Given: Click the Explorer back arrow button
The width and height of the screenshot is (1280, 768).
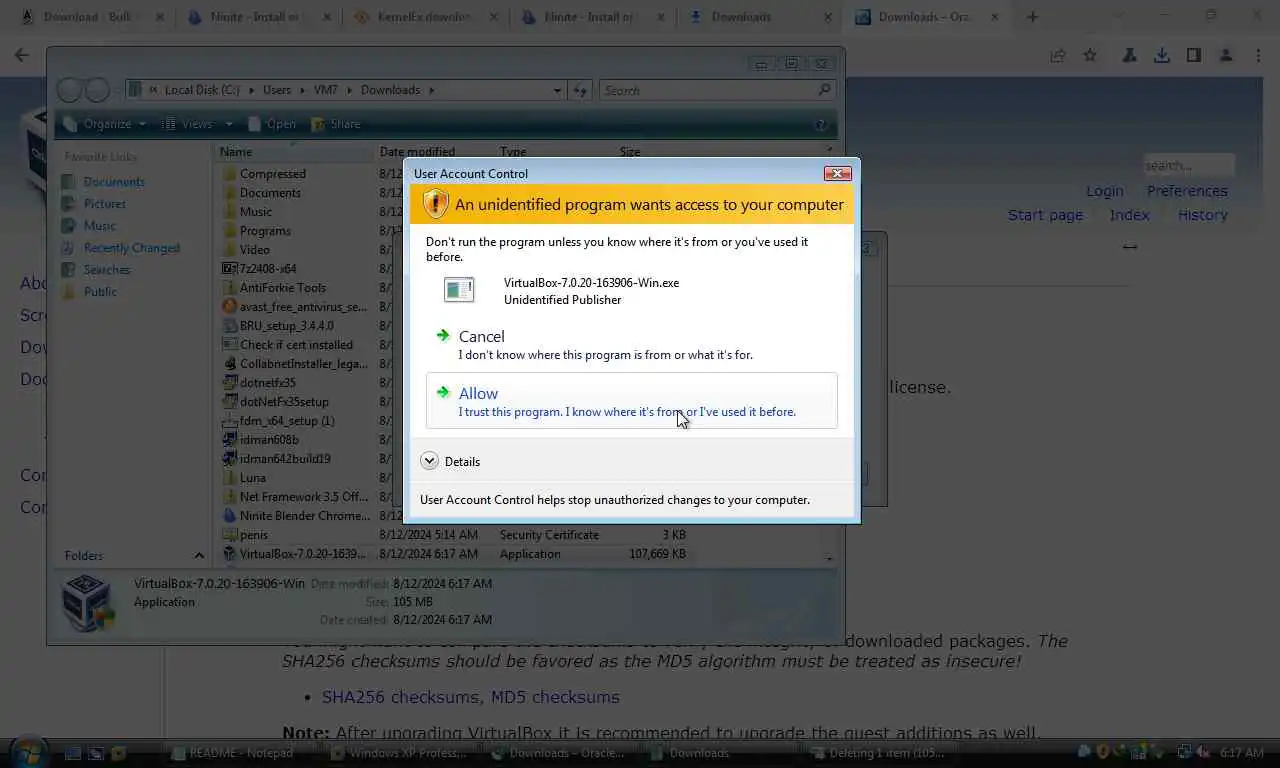Looking at the screenshot, I should (x=69, y=90).
